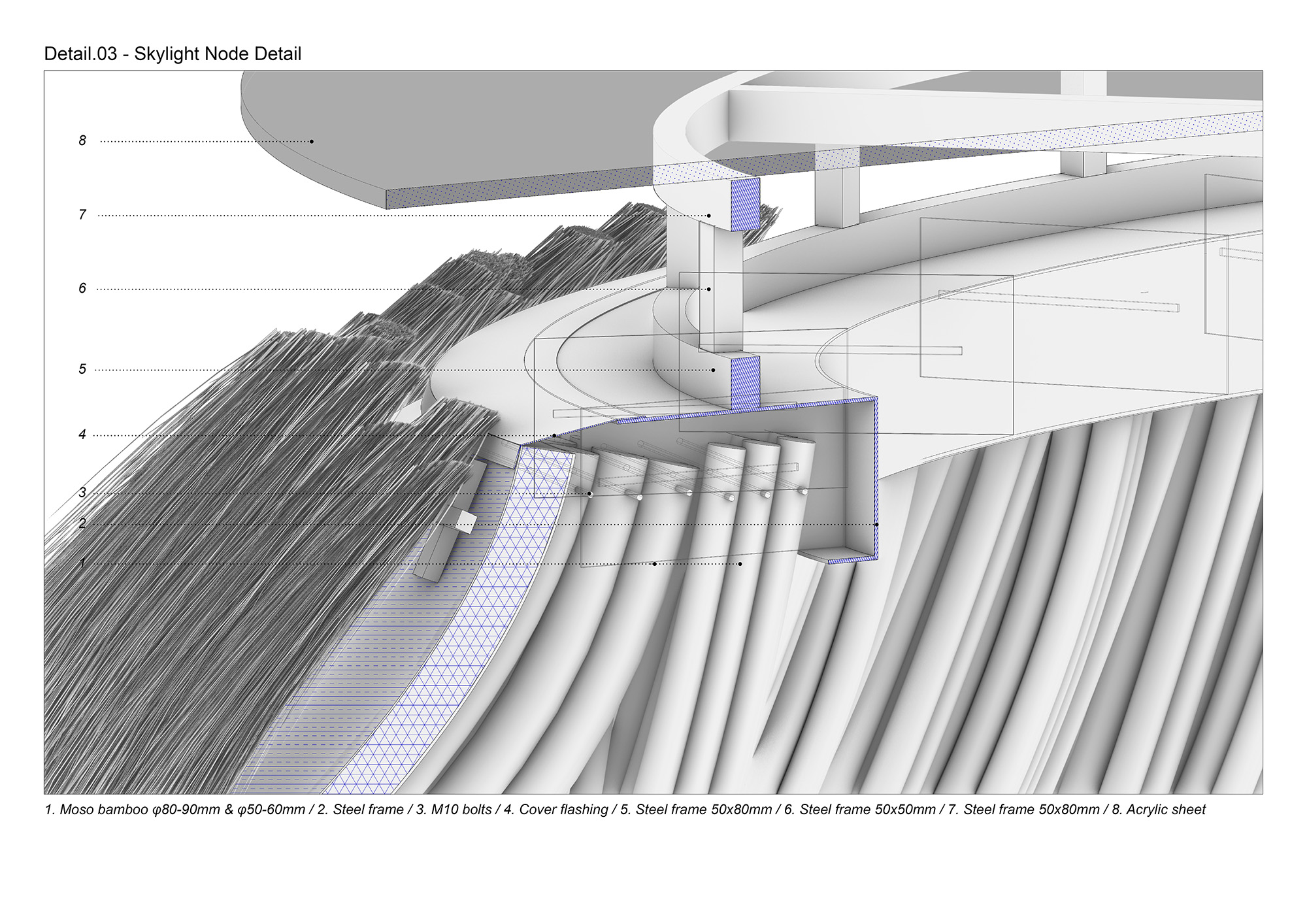This screenshot has height=924, width=1307.
Task: Click '8. Acrylic sheet' legend entry
Action: pyautogui.click(x=1158, y=810)
